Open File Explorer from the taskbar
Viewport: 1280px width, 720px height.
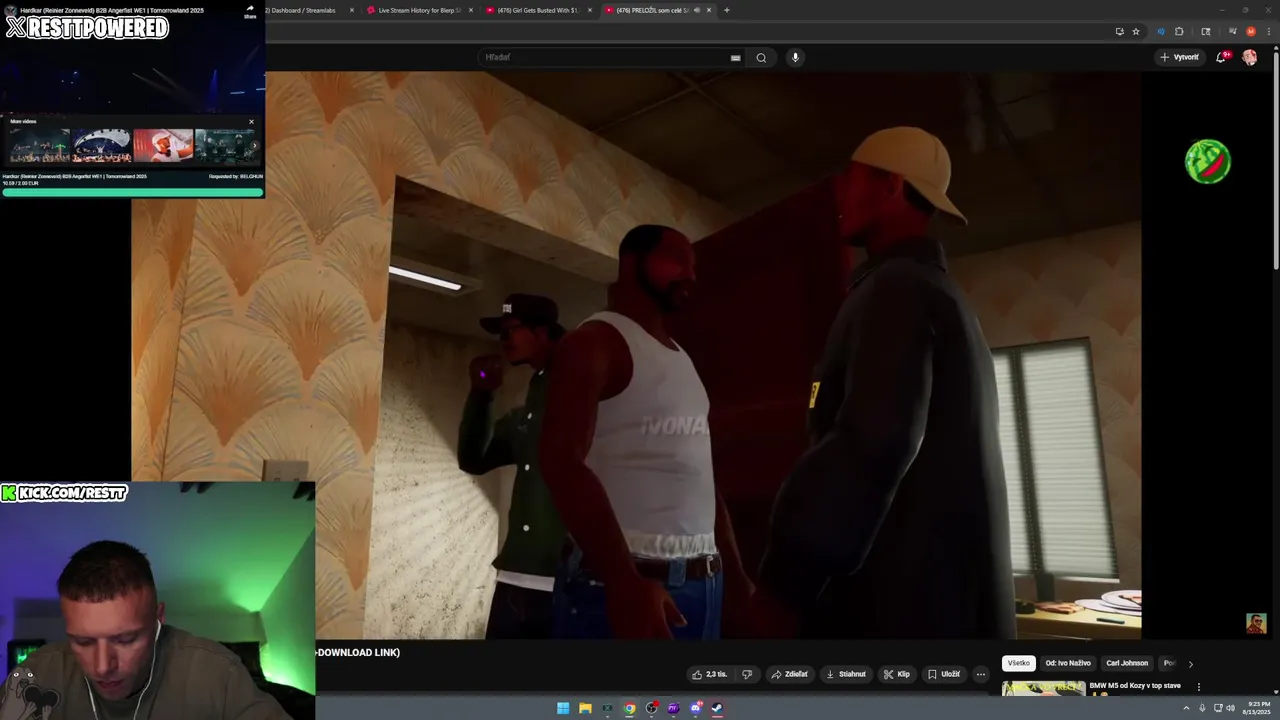(585, 708)
